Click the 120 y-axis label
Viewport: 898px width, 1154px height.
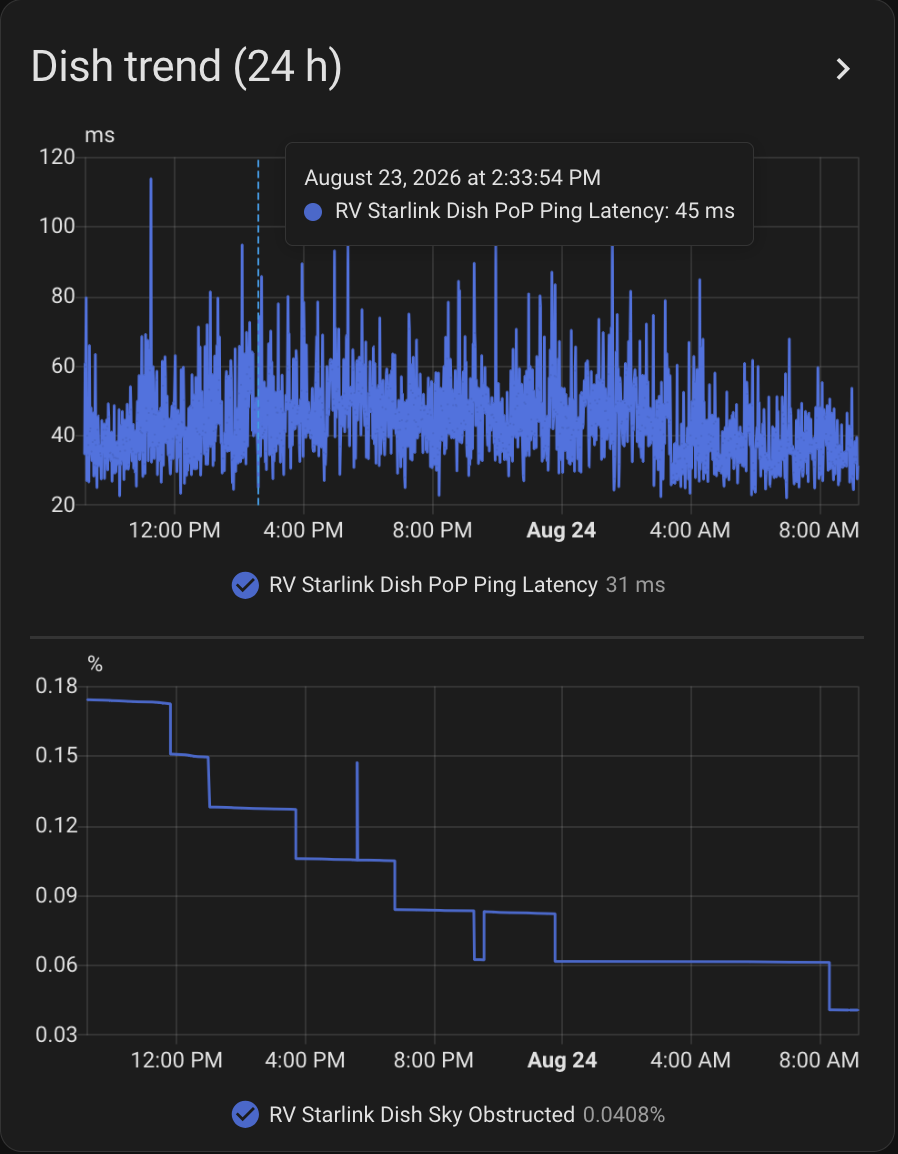coord(56,157)
